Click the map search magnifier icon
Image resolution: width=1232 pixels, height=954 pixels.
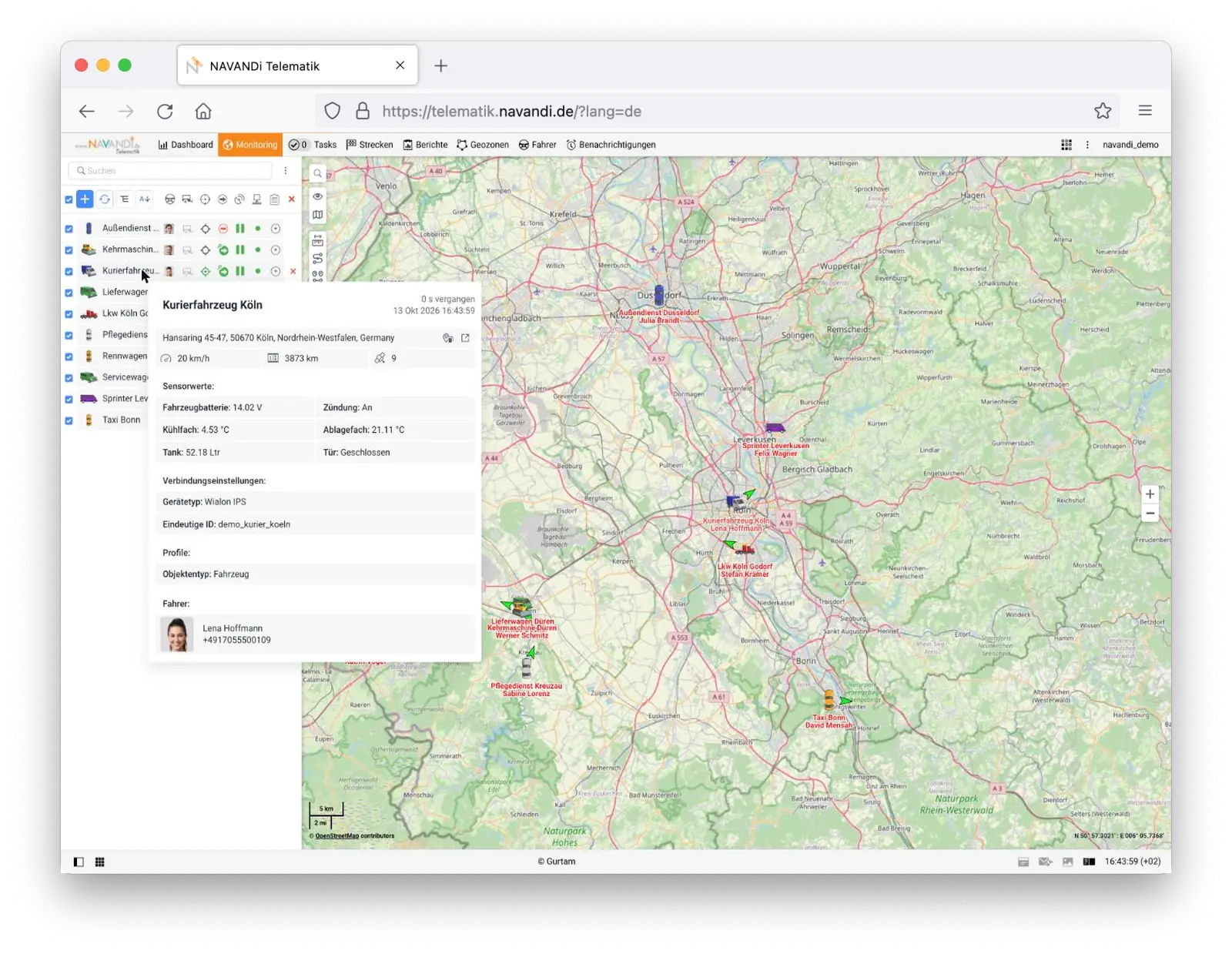pyautogui.click(x=317, y=174)
